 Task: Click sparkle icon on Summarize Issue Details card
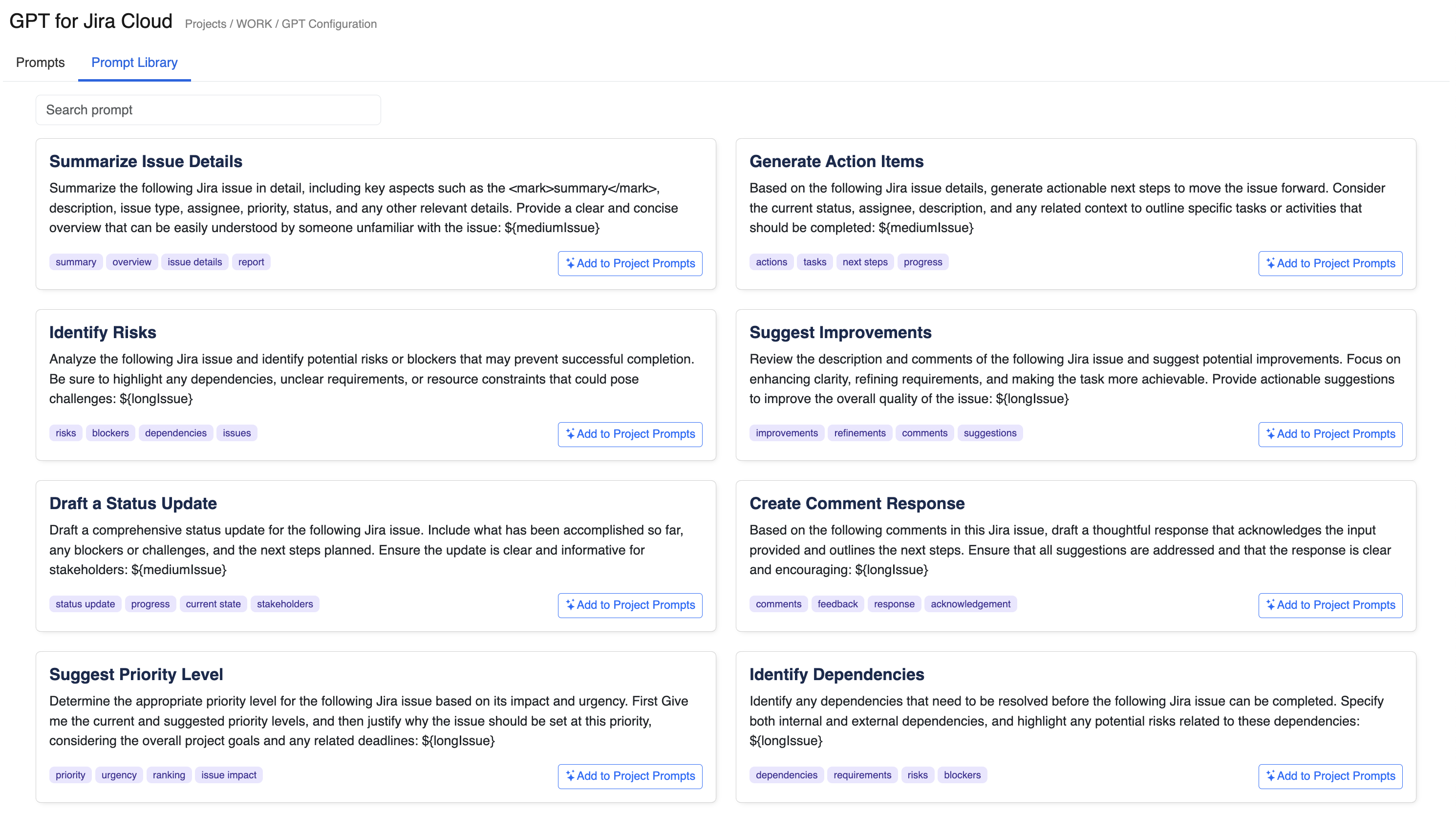pos(570,263)
